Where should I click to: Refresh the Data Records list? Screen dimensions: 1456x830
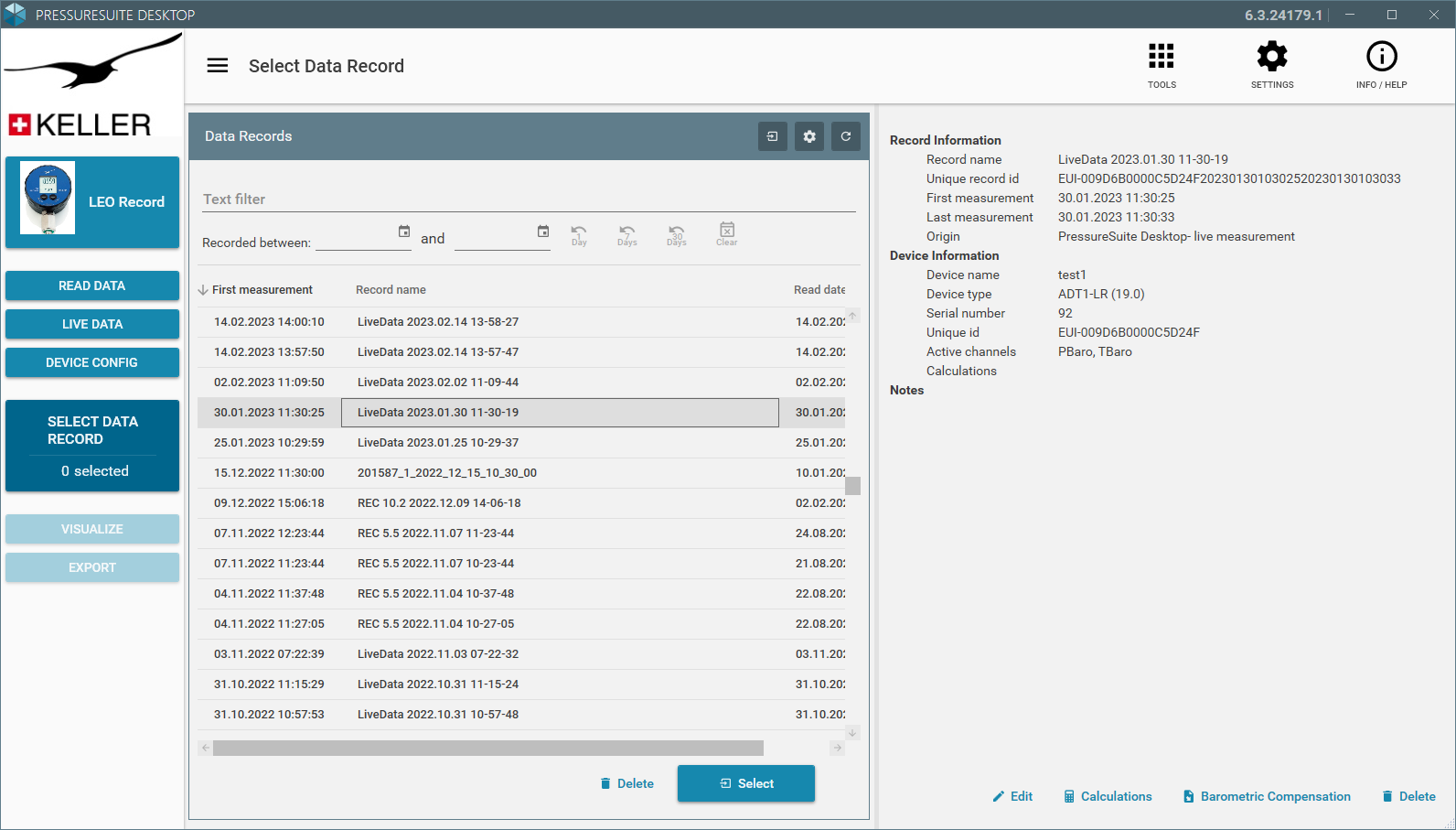tap(846, 136)
